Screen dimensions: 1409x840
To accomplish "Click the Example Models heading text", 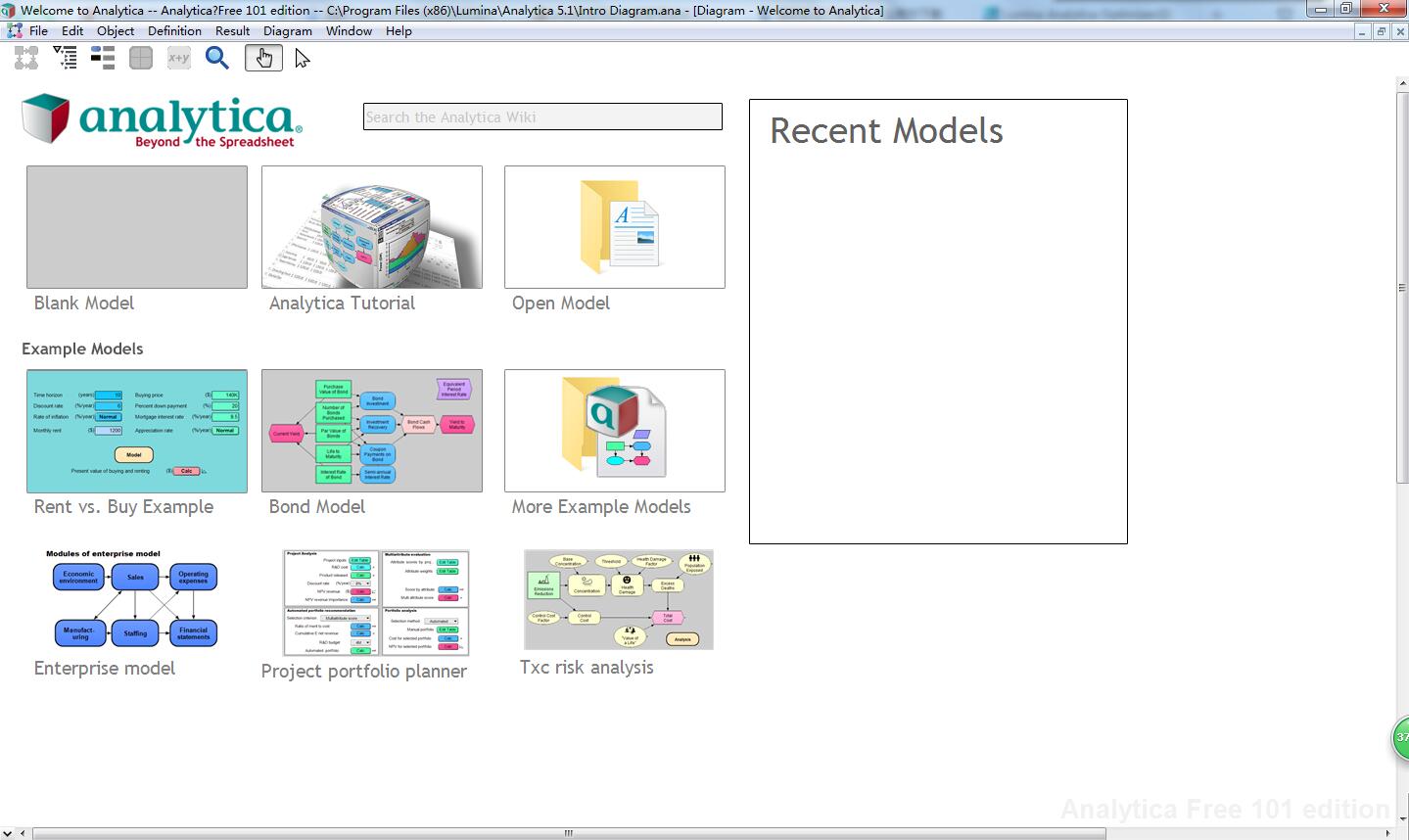I will click(82, 350).
